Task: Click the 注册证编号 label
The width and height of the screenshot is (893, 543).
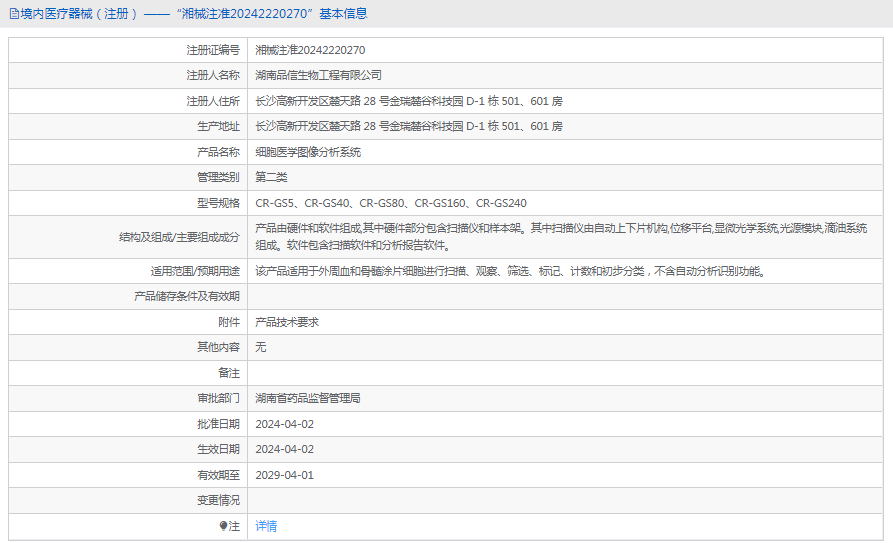Action: point(213,50)
